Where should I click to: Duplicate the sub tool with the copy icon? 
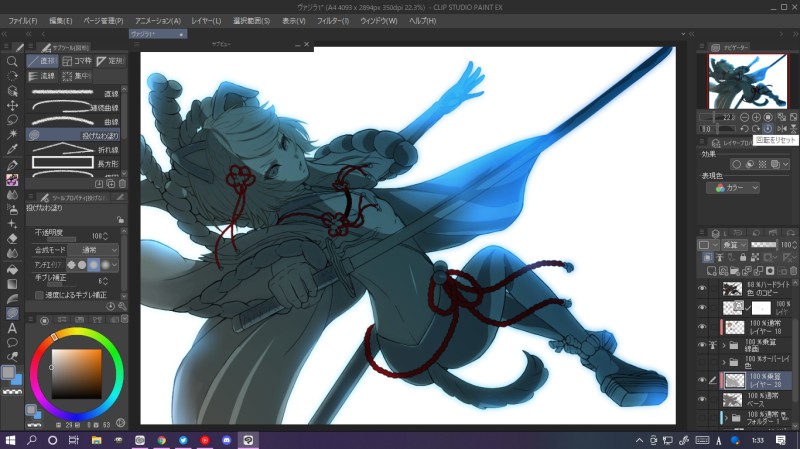point(111,184)
